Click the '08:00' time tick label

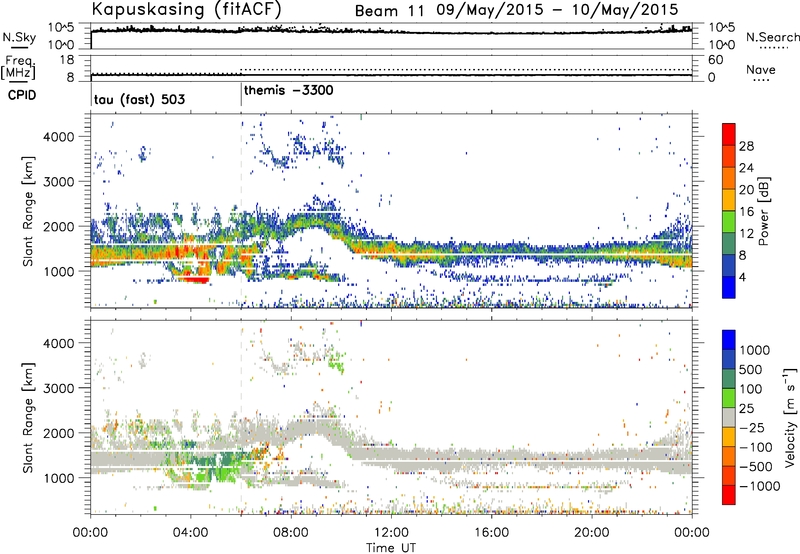tap(291, 533)
